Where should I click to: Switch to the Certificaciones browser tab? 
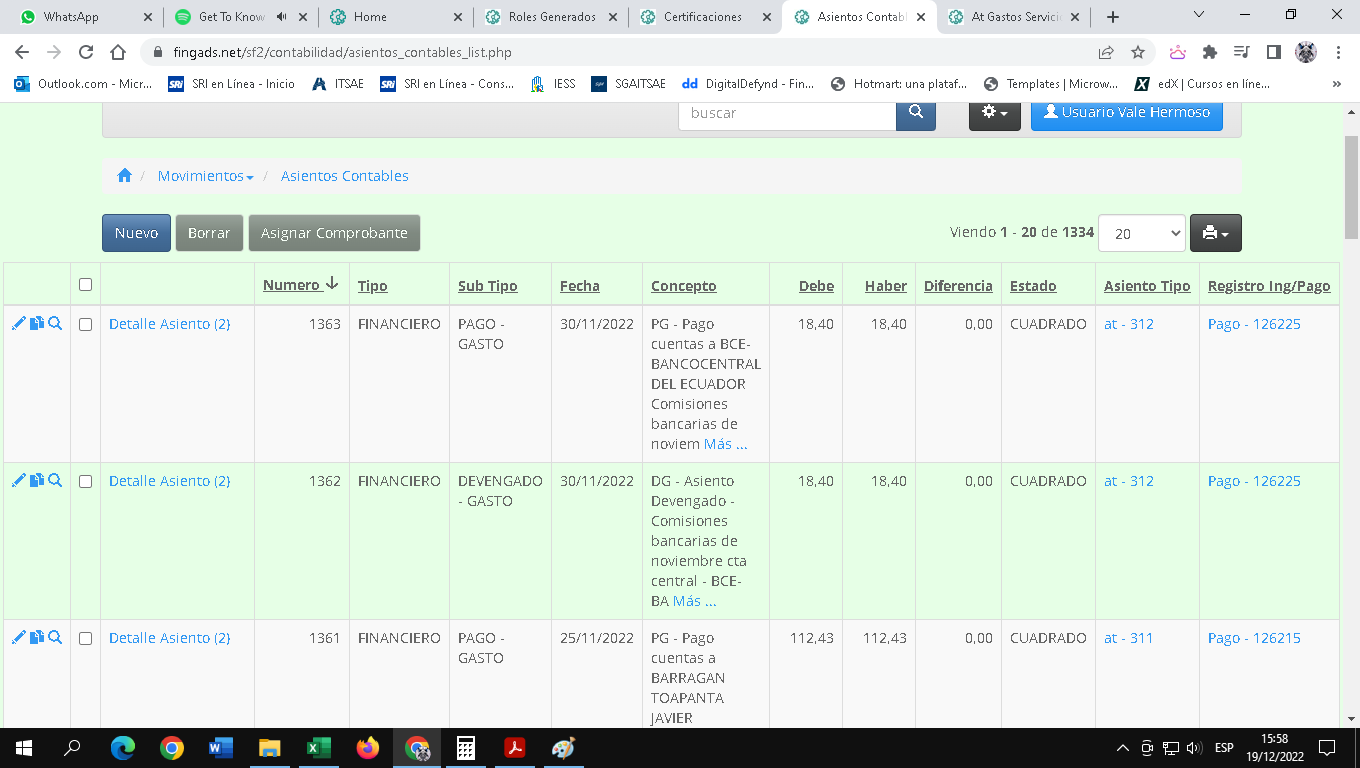click(x=704, y=17)
